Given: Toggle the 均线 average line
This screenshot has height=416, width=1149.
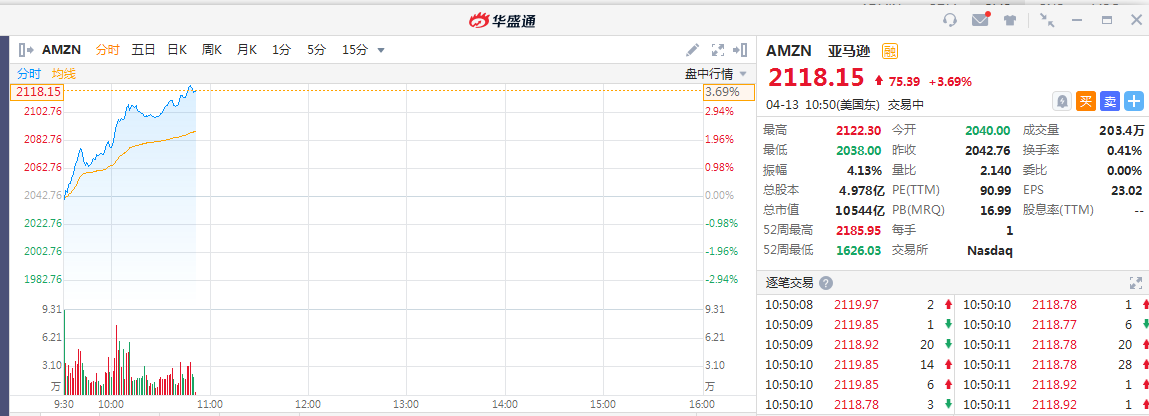Looking at the screenshot, I should click(x=64, y=73).
